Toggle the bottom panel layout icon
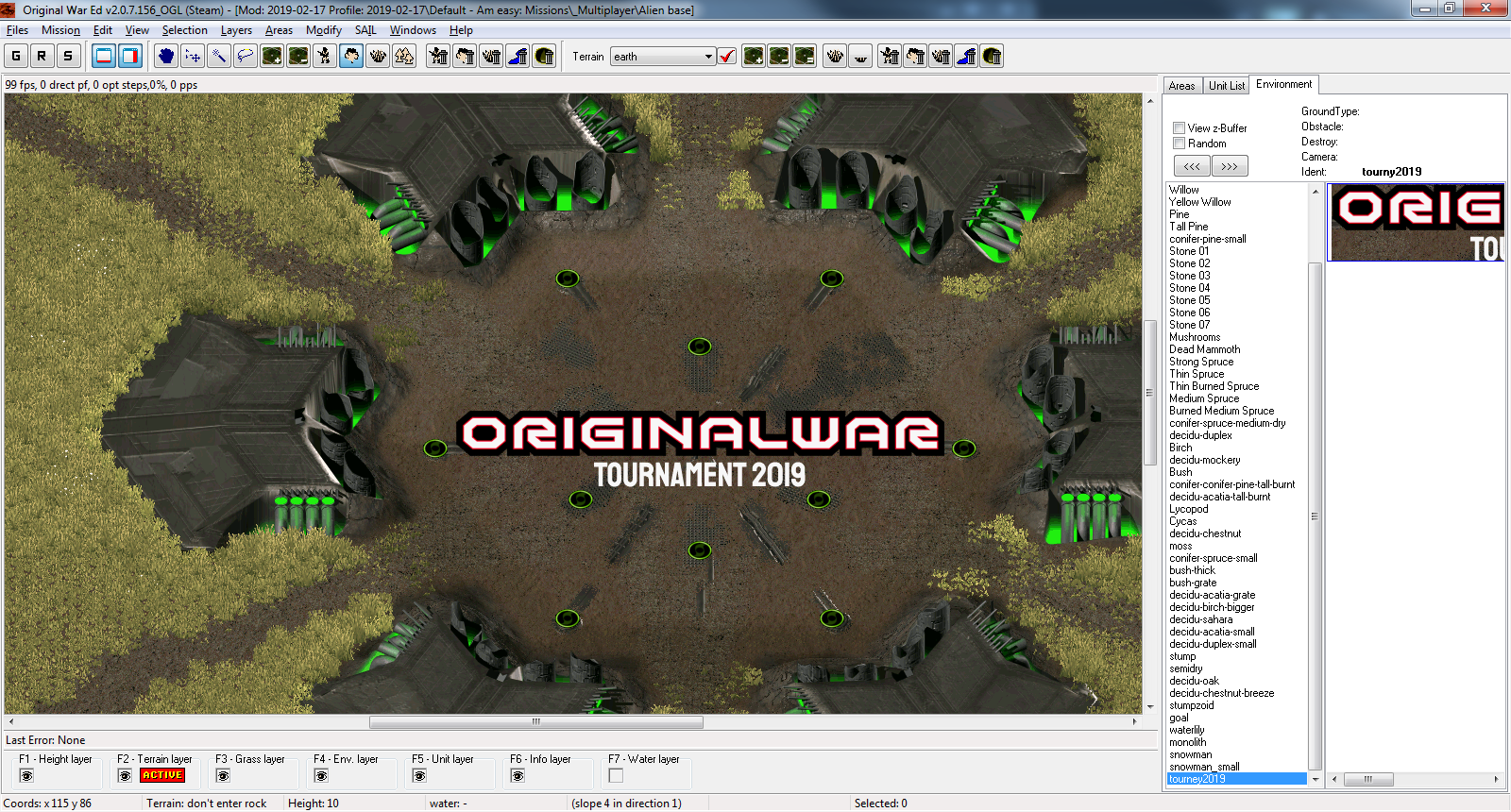 coord(104,56)
